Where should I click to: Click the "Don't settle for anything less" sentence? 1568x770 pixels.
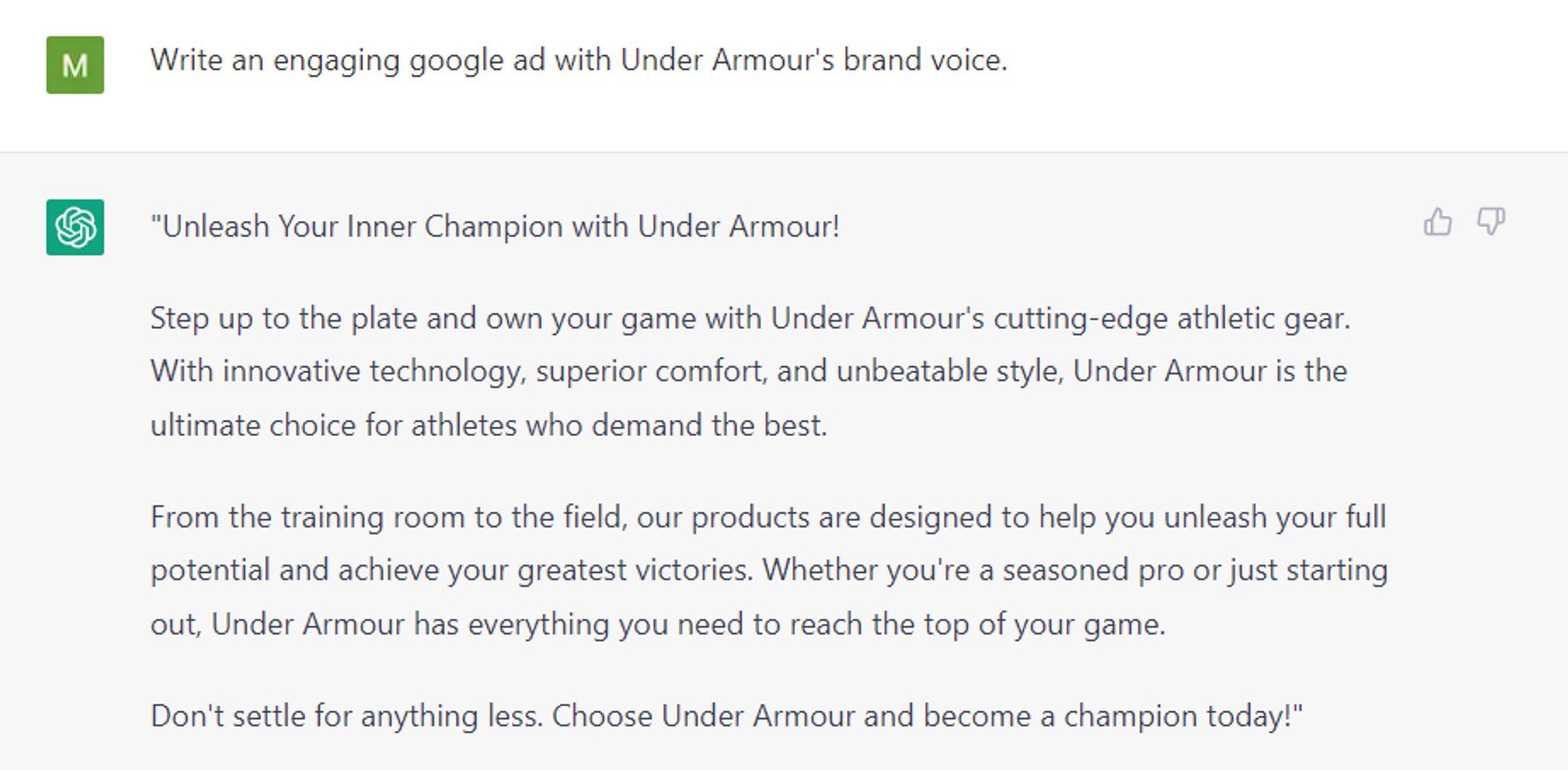click(346, 716)
